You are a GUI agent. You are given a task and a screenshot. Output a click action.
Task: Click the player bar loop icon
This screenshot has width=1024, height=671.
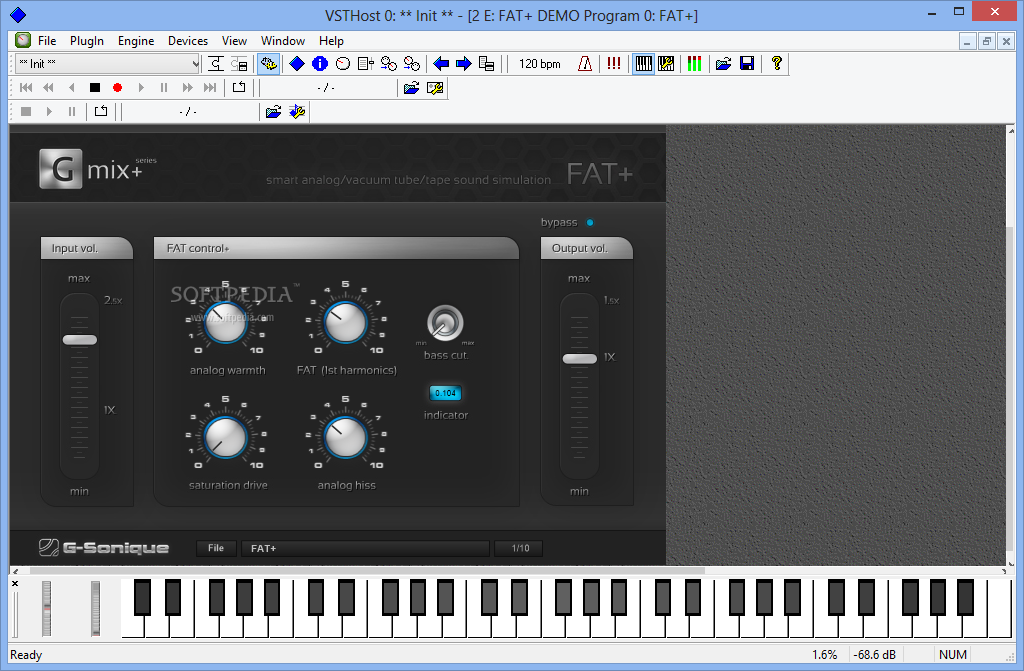239,88
